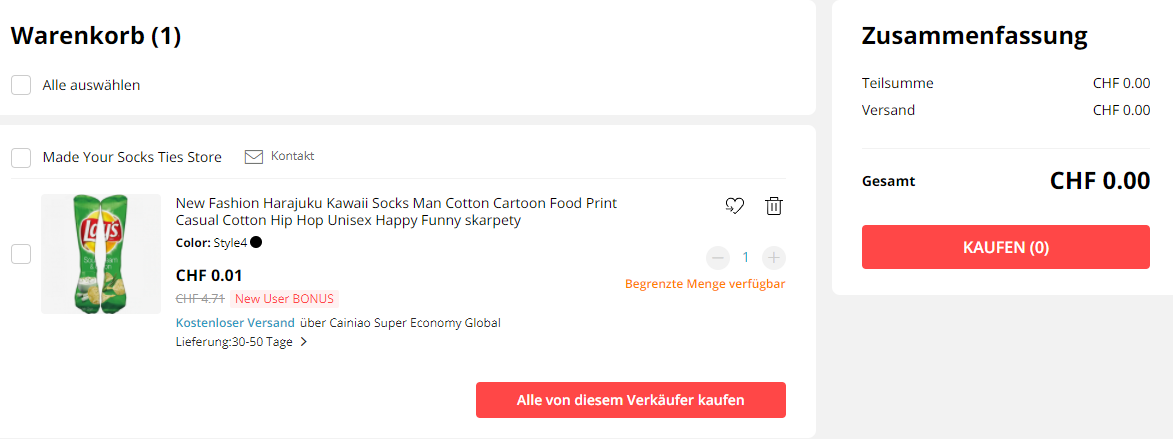Open the Made Your Socks Ties Store page

pos(132,158)
